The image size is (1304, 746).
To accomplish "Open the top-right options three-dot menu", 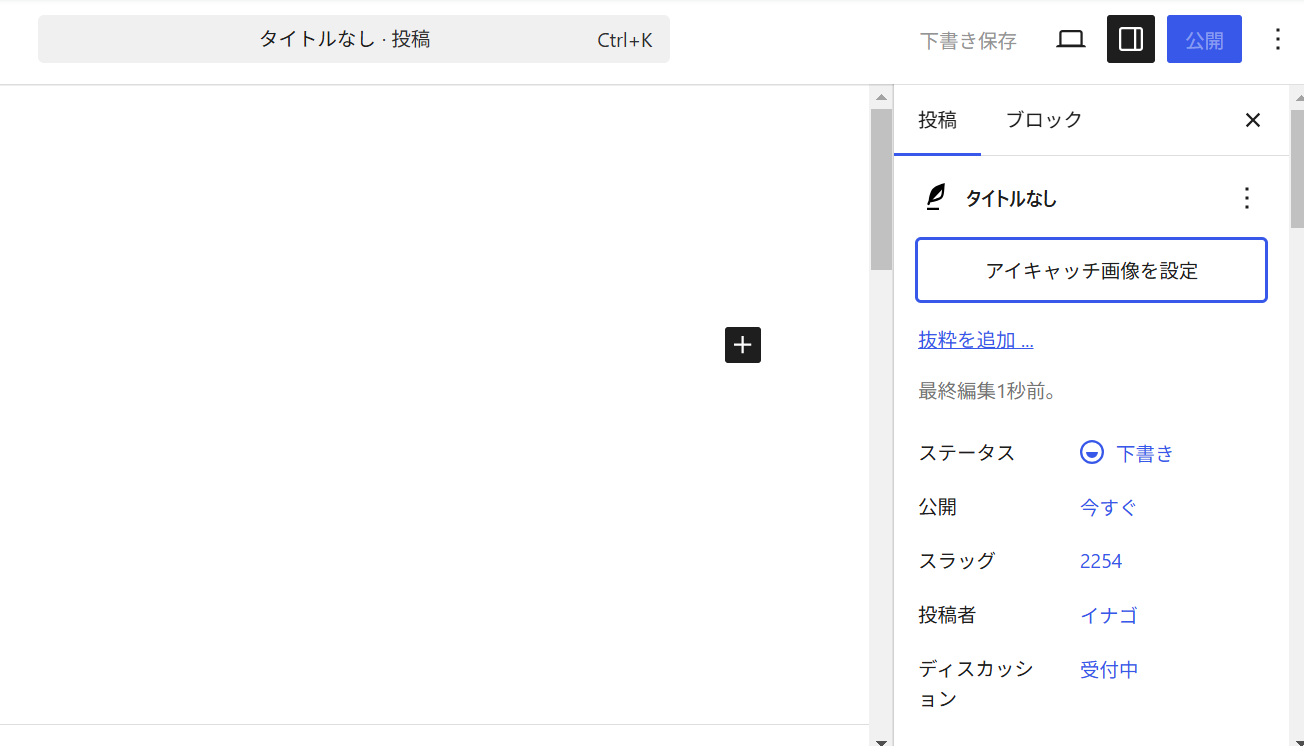I will (x=1277, y=39).
